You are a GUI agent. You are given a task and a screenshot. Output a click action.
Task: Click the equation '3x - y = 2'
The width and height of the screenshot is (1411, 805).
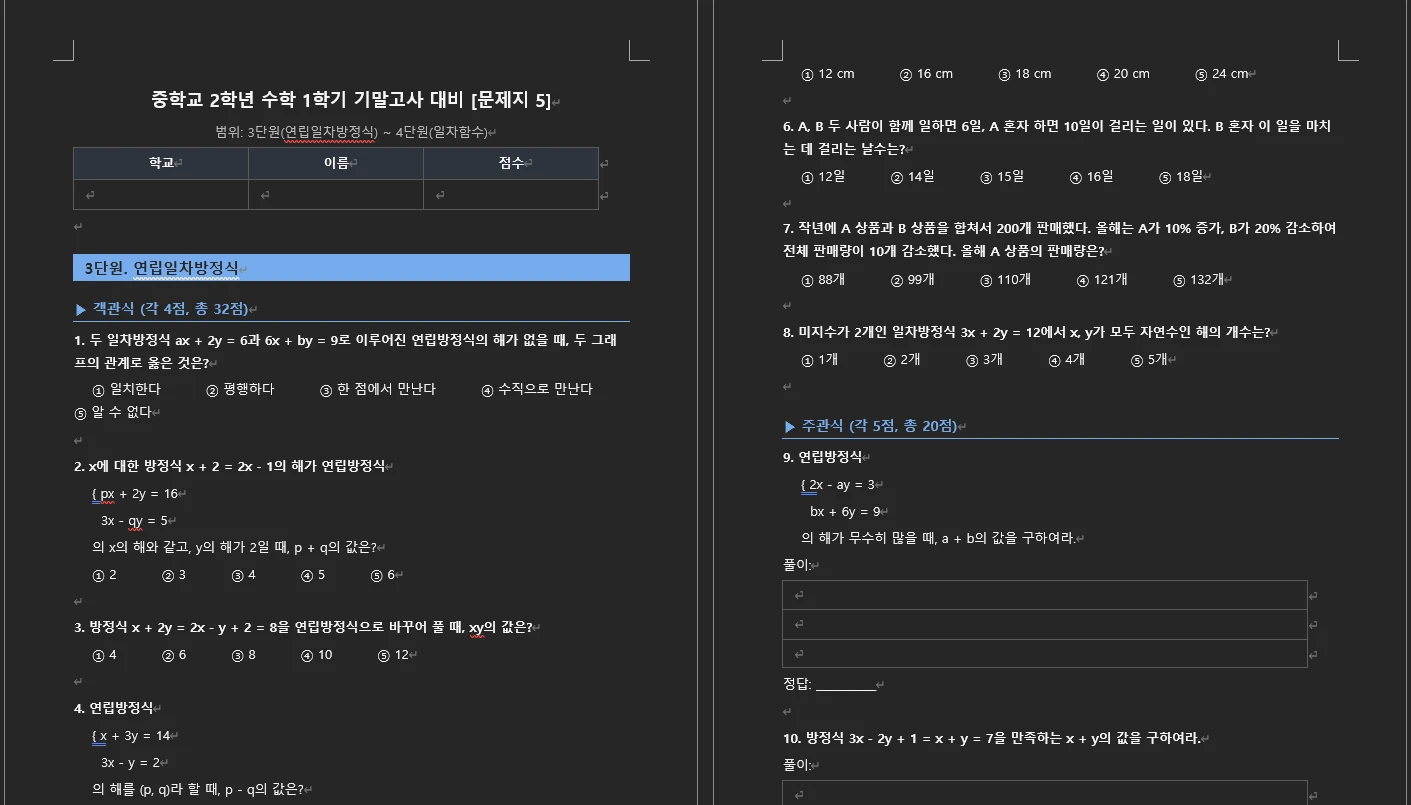pyautogui.click(x=130, y=763)
